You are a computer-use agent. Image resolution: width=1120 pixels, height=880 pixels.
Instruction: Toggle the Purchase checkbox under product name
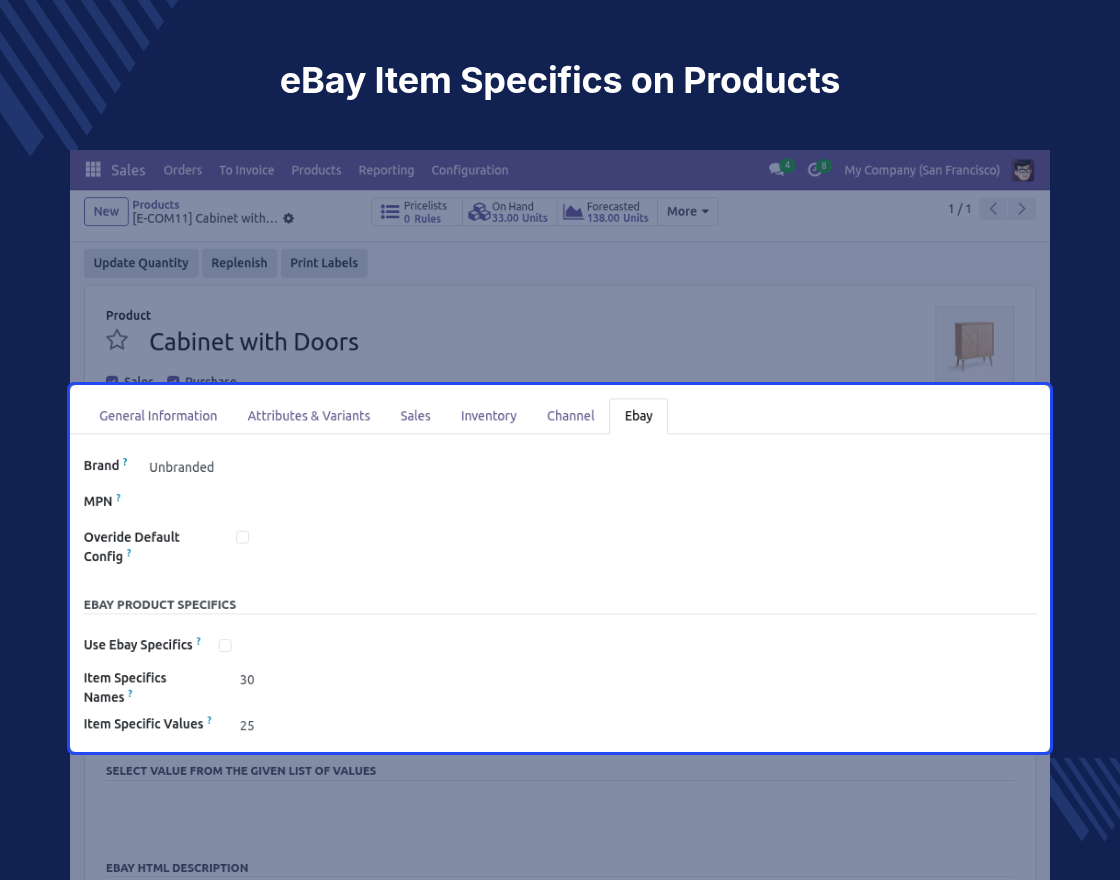[173, 381]
